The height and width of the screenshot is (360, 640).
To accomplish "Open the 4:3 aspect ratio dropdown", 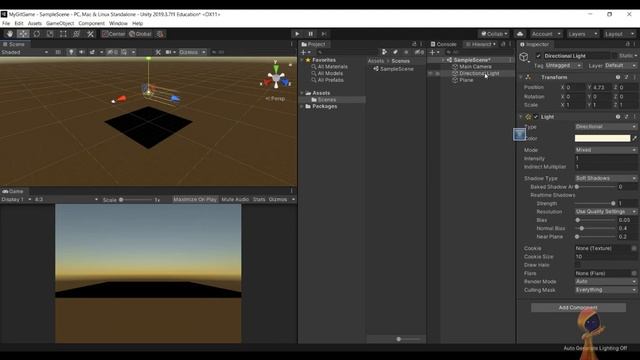I will pyautogui.click(x=67, y=200).
